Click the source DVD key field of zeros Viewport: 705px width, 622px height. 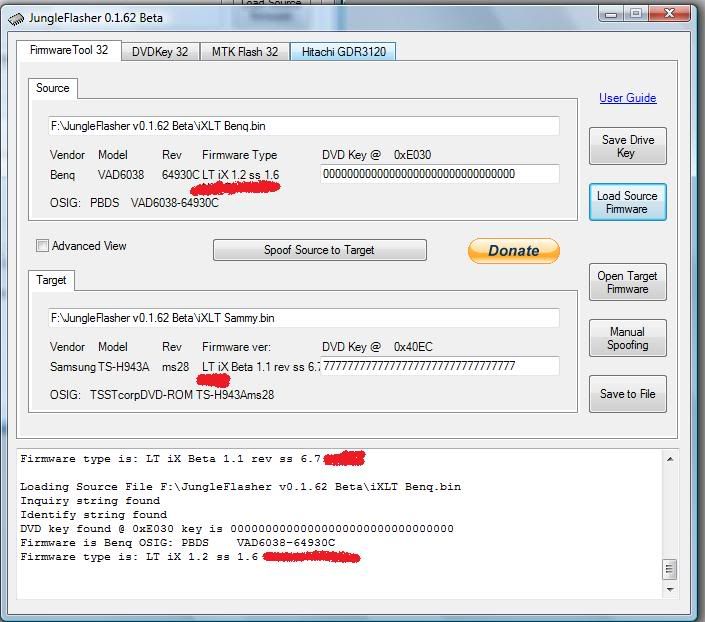point(439,174)
